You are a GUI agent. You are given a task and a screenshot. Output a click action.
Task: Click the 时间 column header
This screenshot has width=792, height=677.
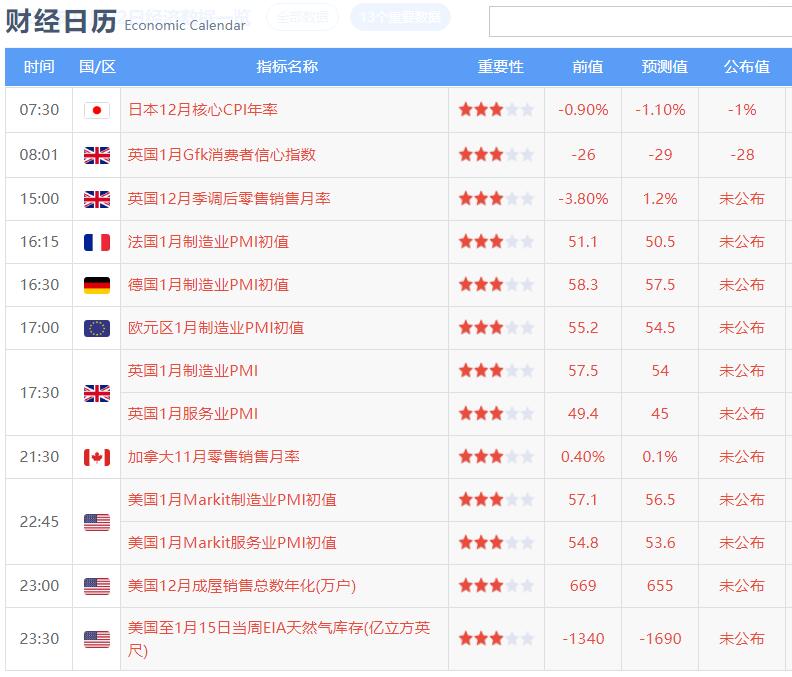[39, 67]
